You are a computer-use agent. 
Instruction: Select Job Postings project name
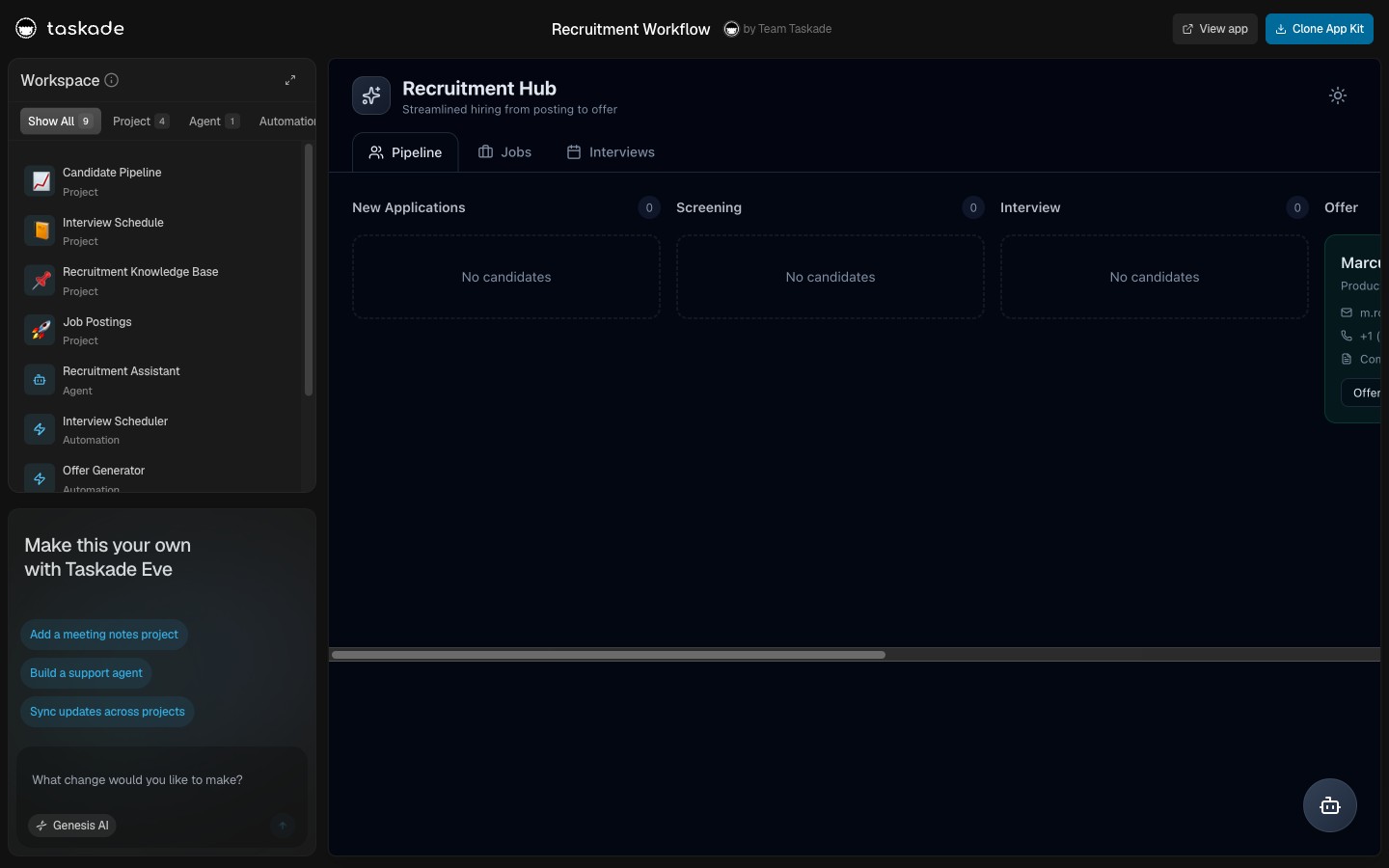97,322
